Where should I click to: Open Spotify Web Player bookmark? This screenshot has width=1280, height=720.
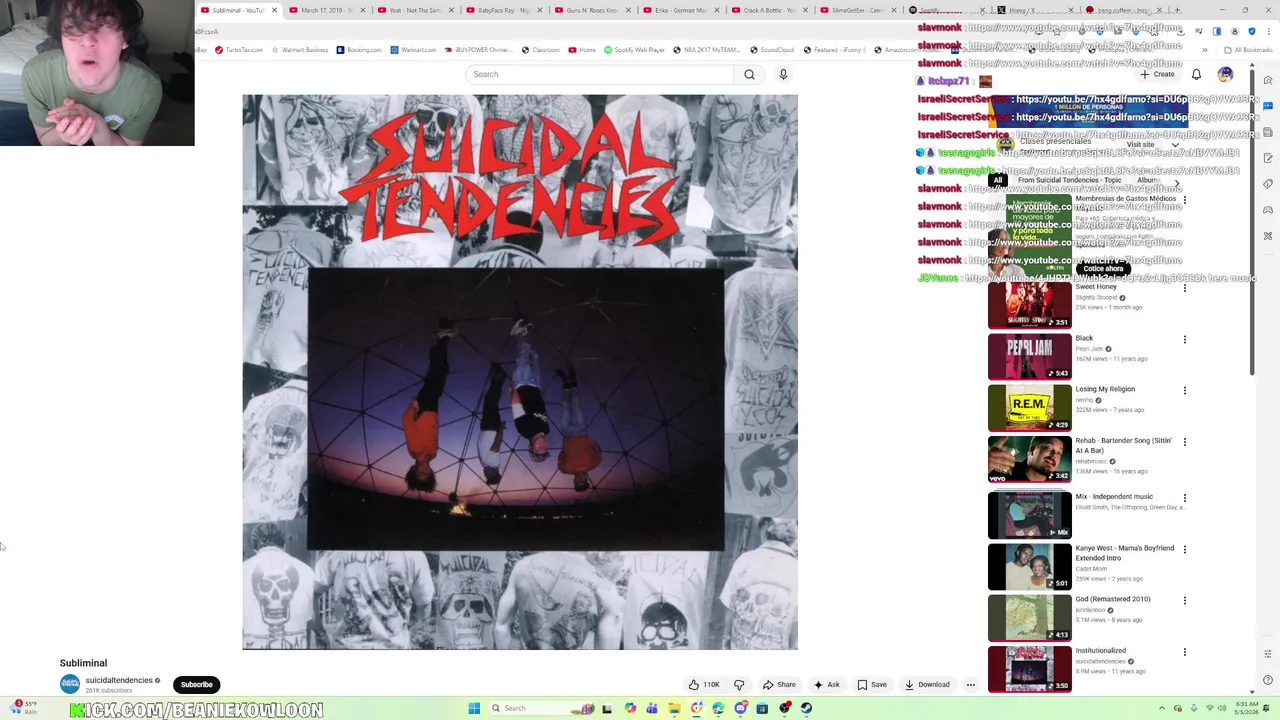pyautogui.click(x=635, y=50)
